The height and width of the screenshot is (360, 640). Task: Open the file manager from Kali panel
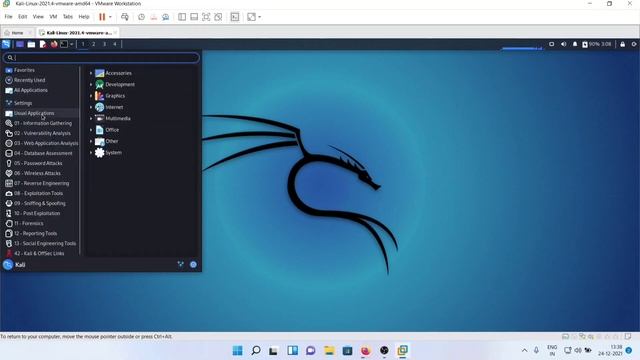click(x=31, y=44)
